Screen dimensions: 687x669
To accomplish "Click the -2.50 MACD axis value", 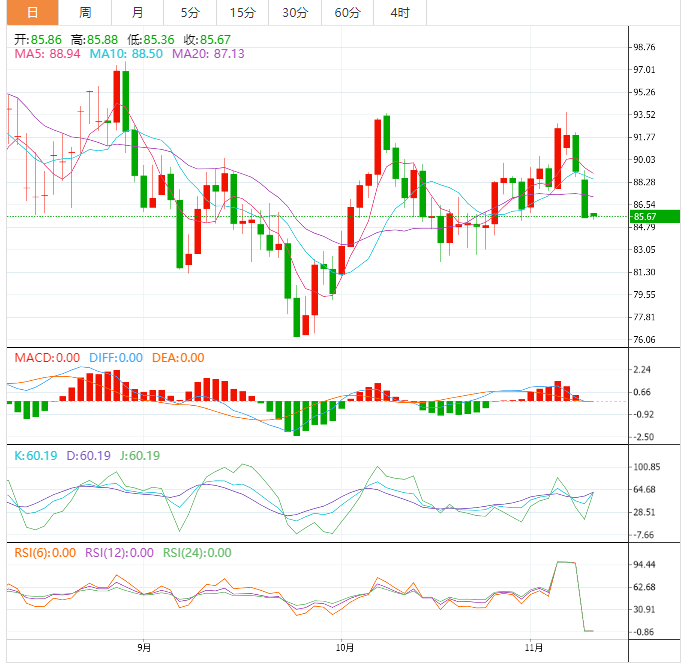I will pyautogui.click(x=644, y=437).
